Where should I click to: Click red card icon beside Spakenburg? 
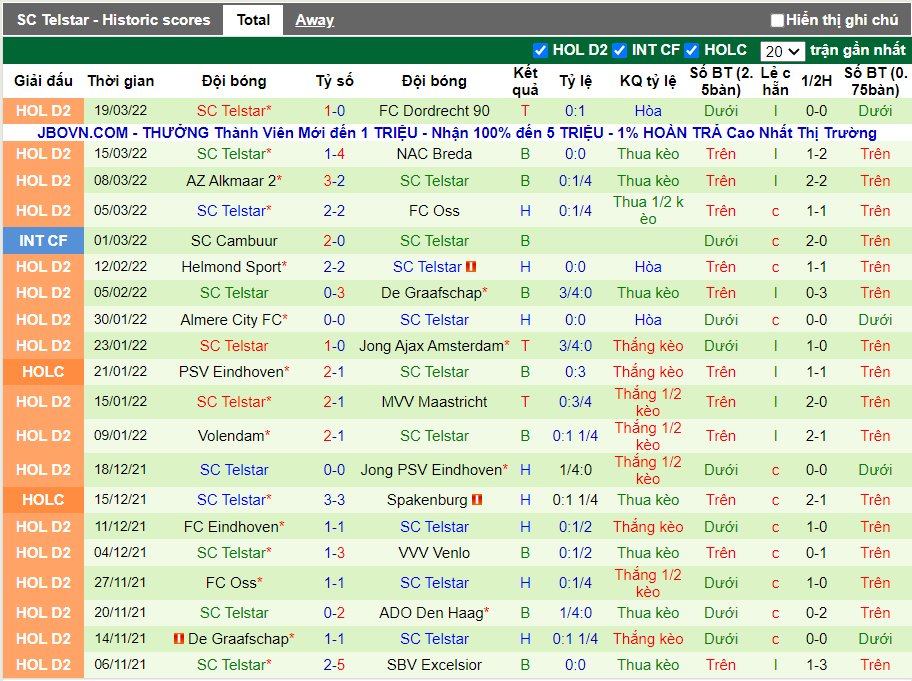tap(477, 500)
